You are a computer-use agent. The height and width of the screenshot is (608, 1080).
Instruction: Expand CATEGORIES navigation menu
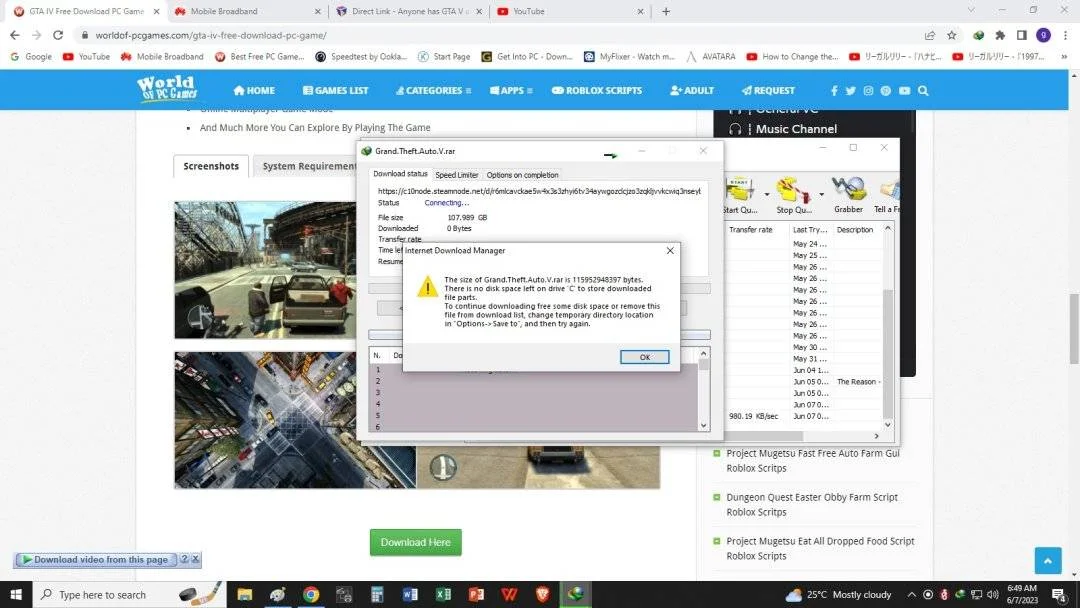(x=433, y=90)
